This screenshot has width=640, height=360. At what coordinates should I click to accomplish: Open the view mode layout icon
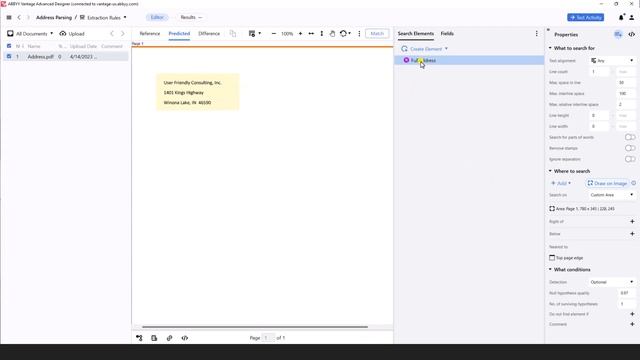click(252, 33)
